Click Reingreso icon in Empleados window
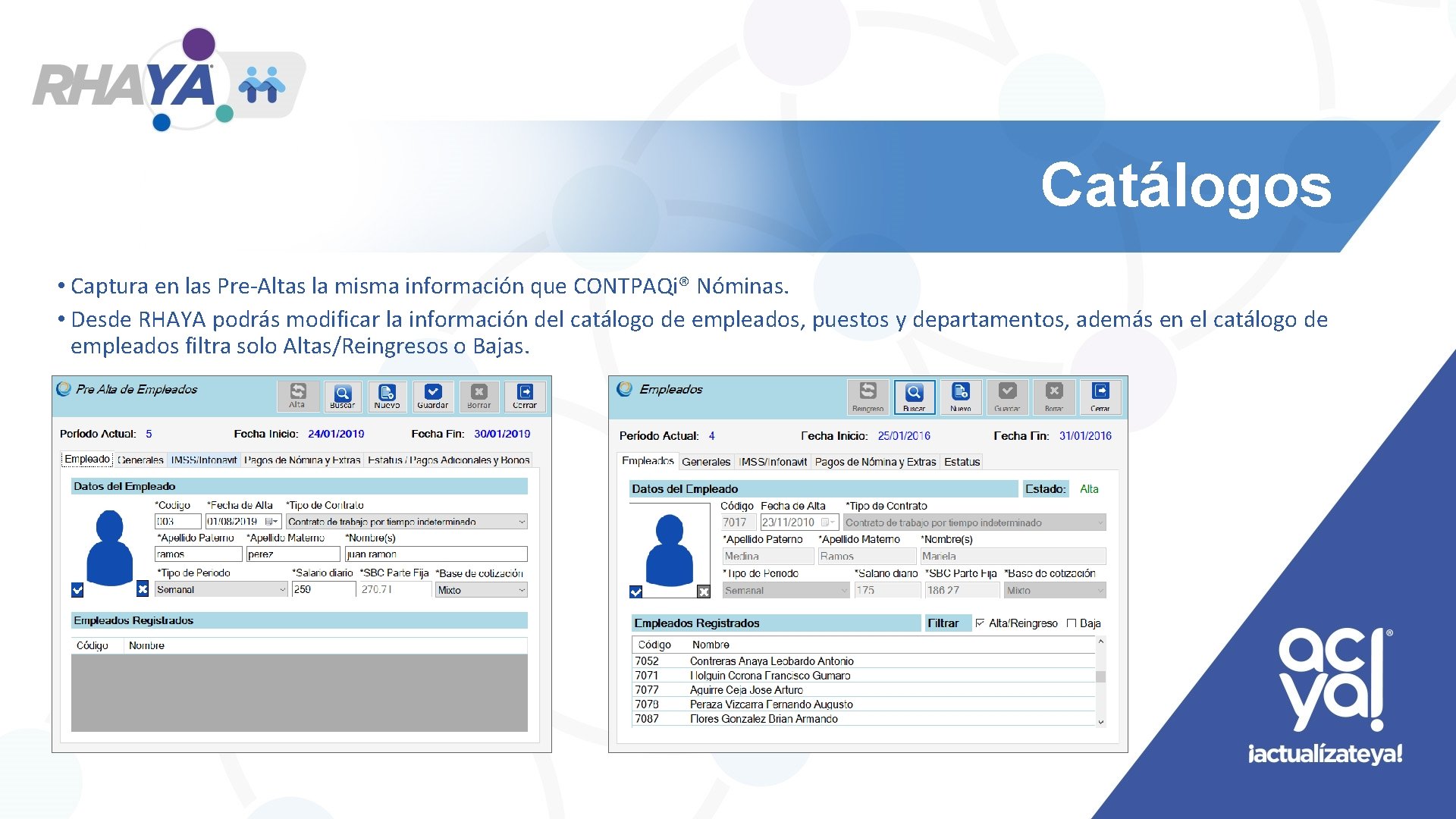This screenshot has height=819, width=1456. (x=868, y=397)
